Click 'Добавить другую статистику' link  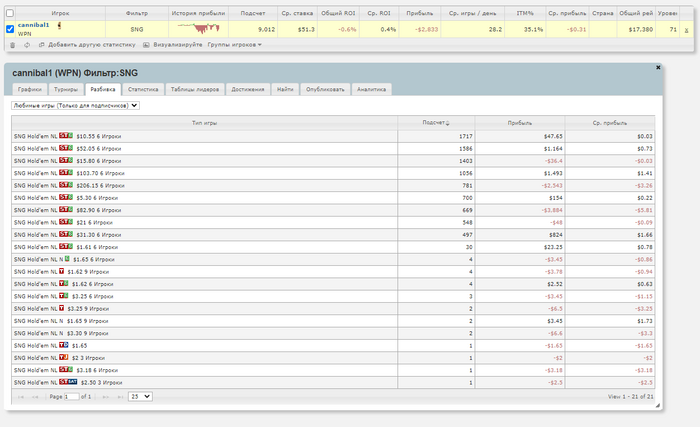93,45
